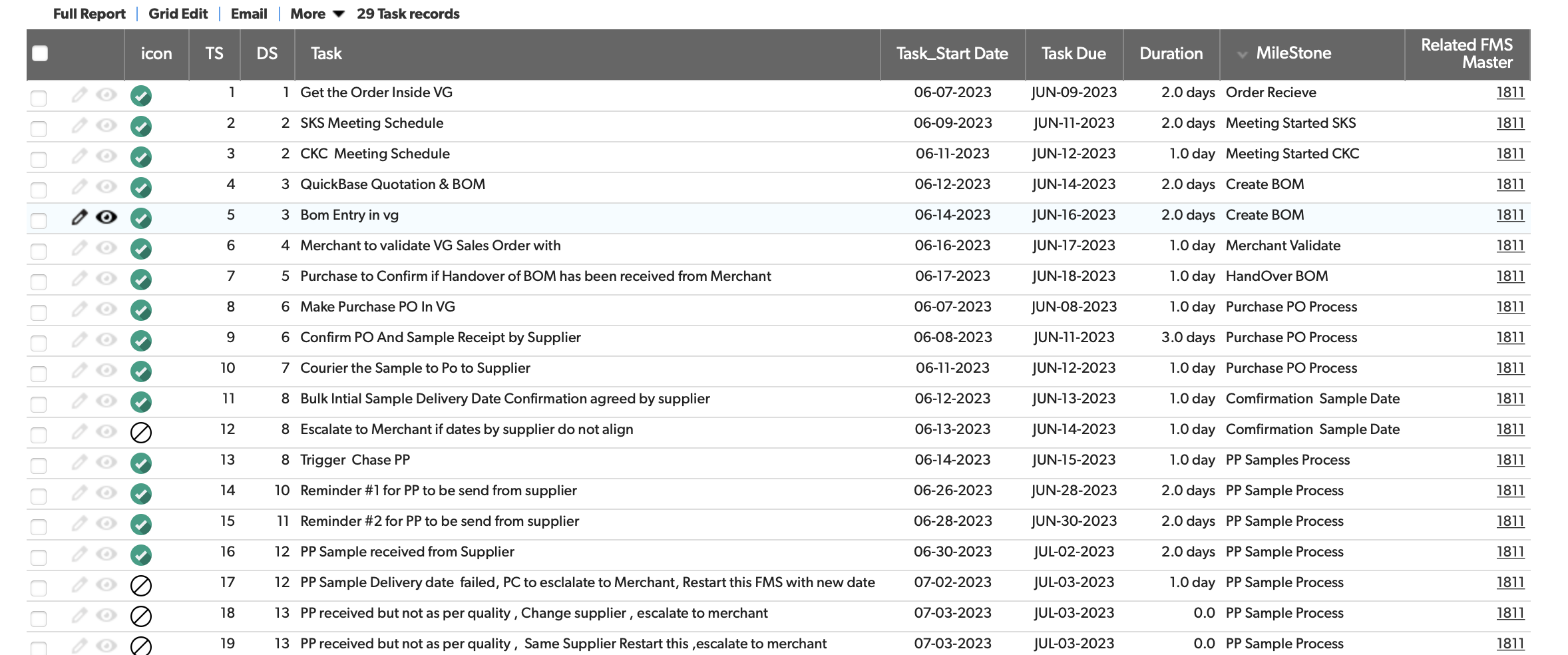View eye icon for Courier the Sample row
This screenshot has width=1568, height=655.
(106, 370)
